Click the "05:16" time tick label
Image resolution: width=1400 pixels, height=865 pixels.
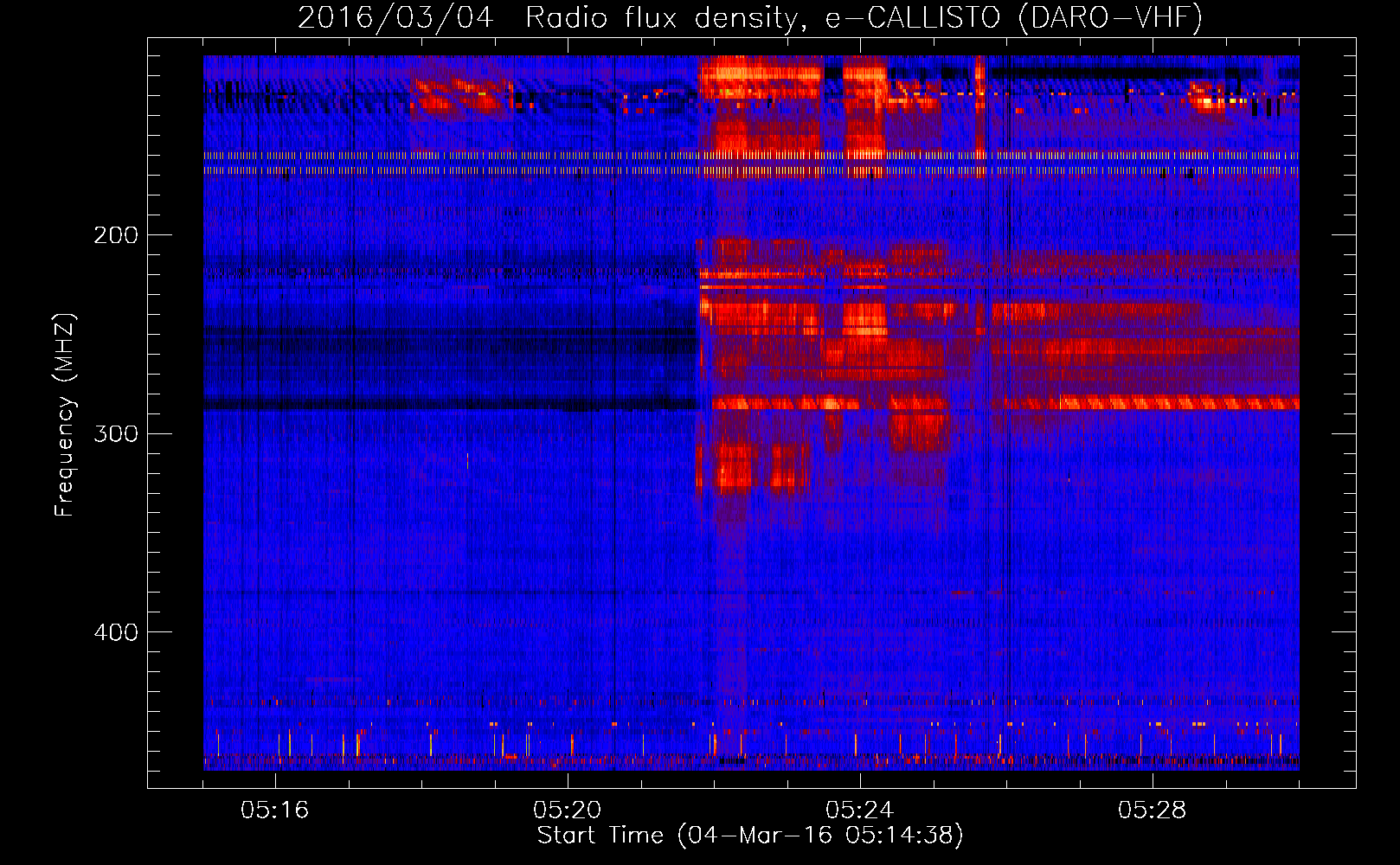(x=275, y=810)
